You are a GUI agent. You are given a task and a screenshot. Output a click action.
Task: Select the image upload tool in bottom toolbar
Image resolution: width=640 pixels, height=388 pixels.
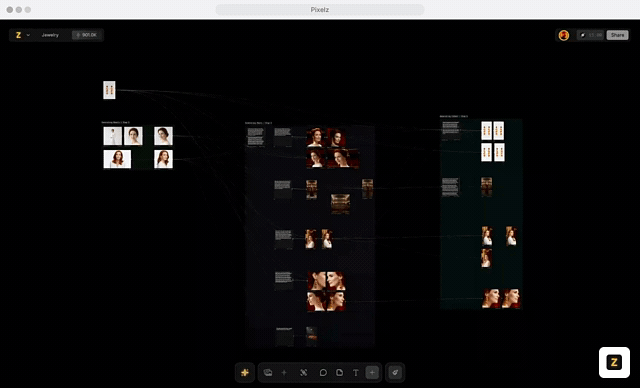click(x=268, y=372)
